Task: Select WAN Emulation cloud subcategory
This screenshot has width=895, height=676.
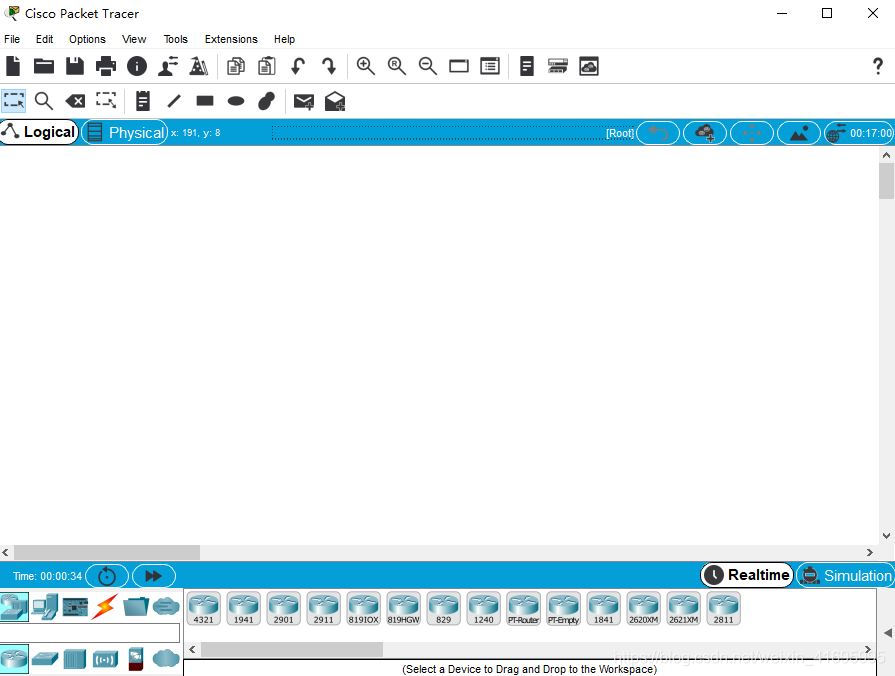Action: click(166, 658)
